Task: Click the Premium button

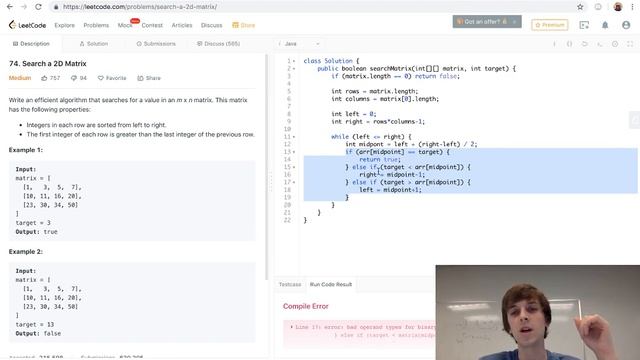Action: (549, 25)
